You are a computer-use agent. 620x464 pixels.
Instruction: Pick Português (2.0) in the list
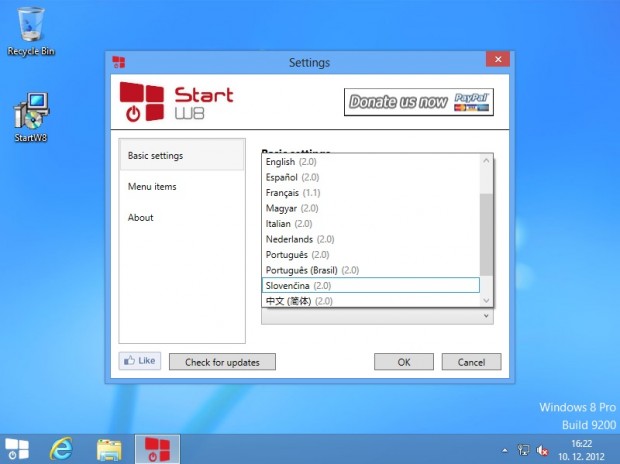point(371,254)
